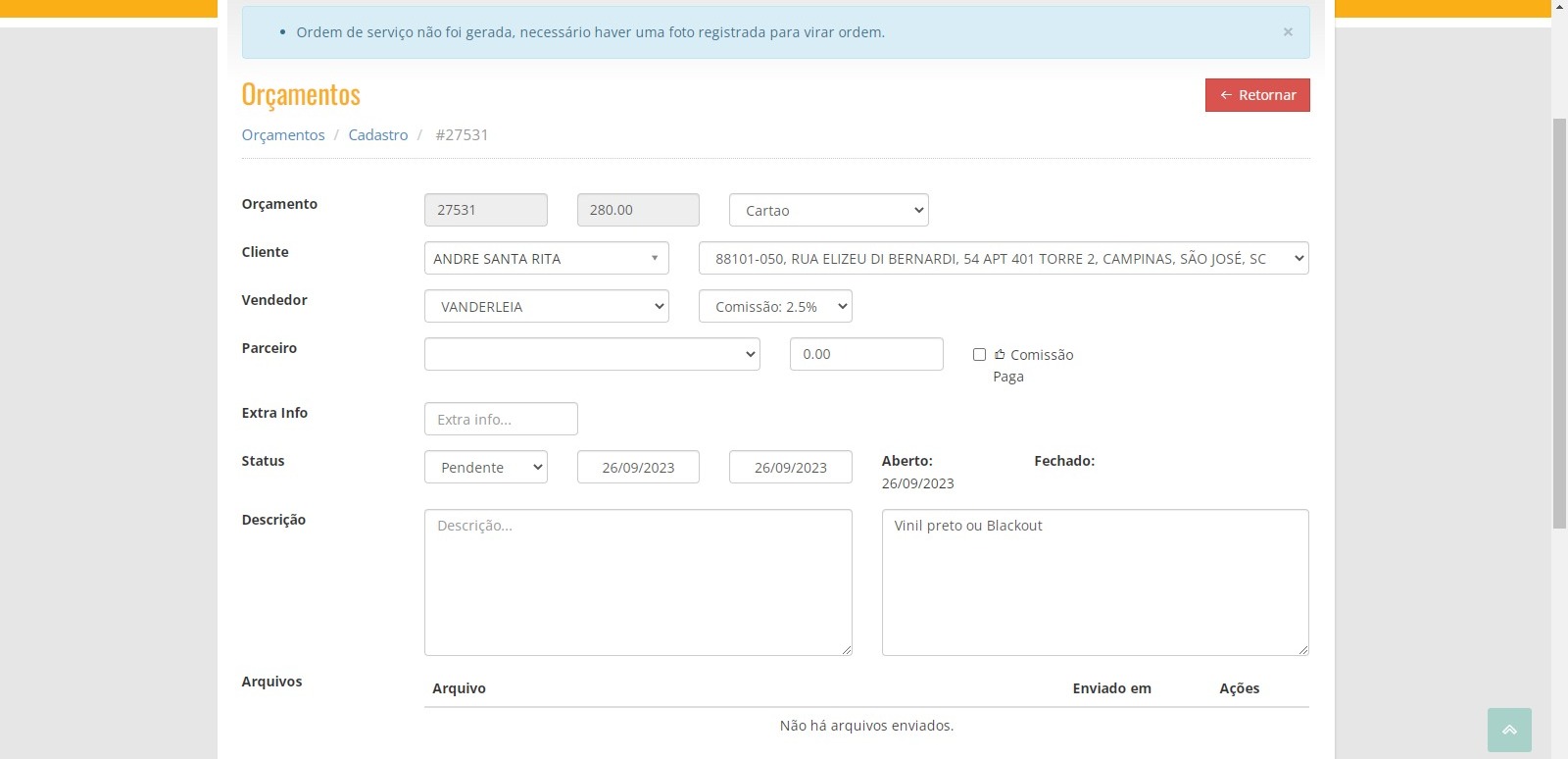Toggle the Comissão Paga checkbox
Viewport: 1568px width, 759px height.
pyautogui.click(x=979, y=355)
